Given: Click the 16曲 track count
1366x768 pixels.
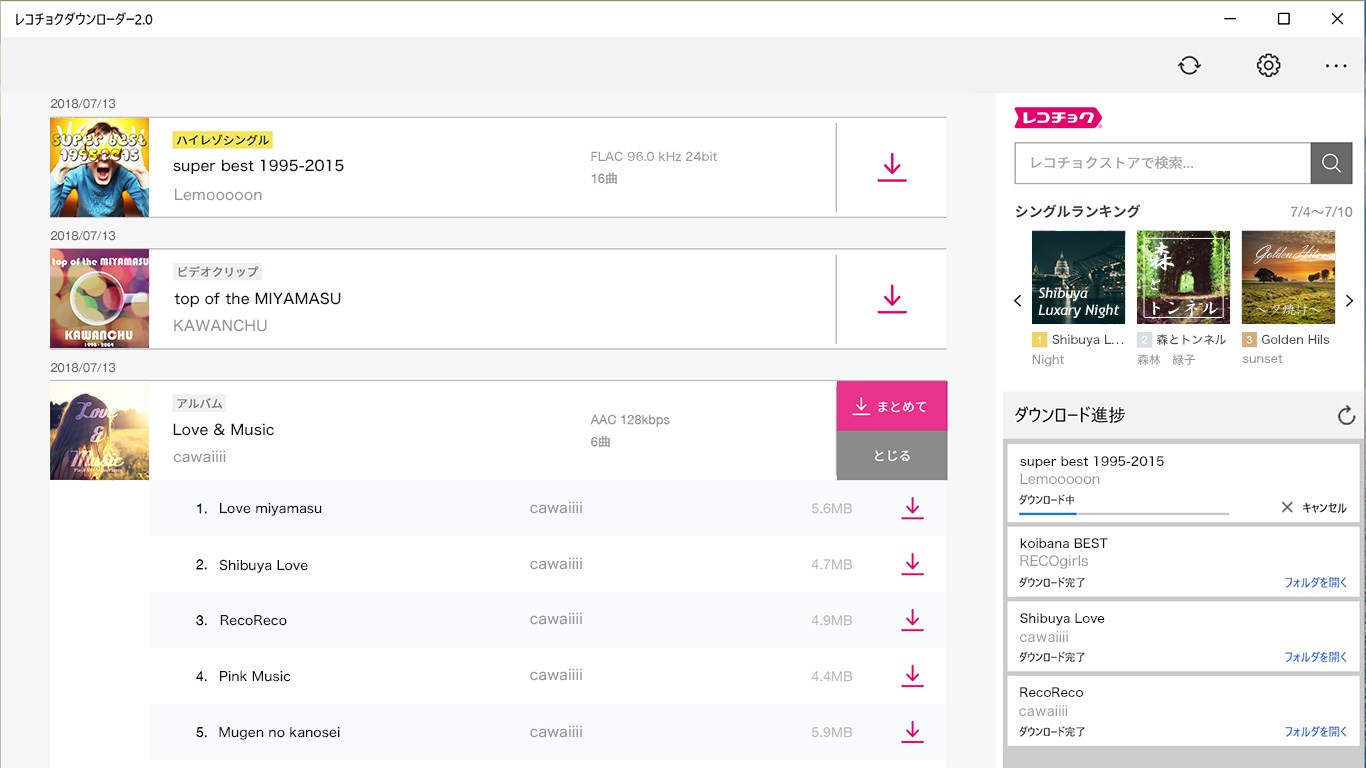Looking at the screenshot, I should 604,179.
